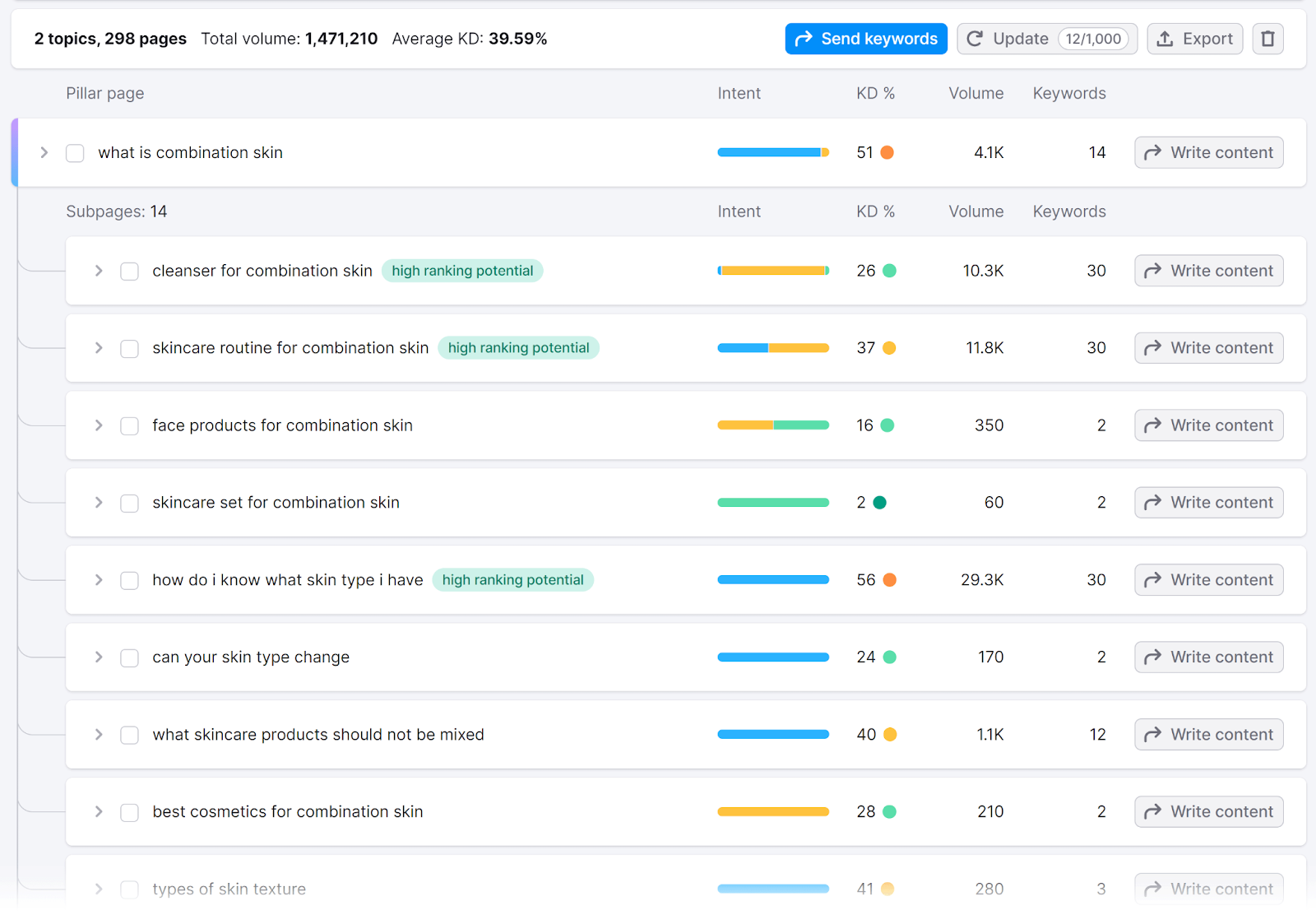Click the 12/1,000 update counter badge
Image resolution: width=1316 pixels, height=915 pixels.
coord(1093,39)
